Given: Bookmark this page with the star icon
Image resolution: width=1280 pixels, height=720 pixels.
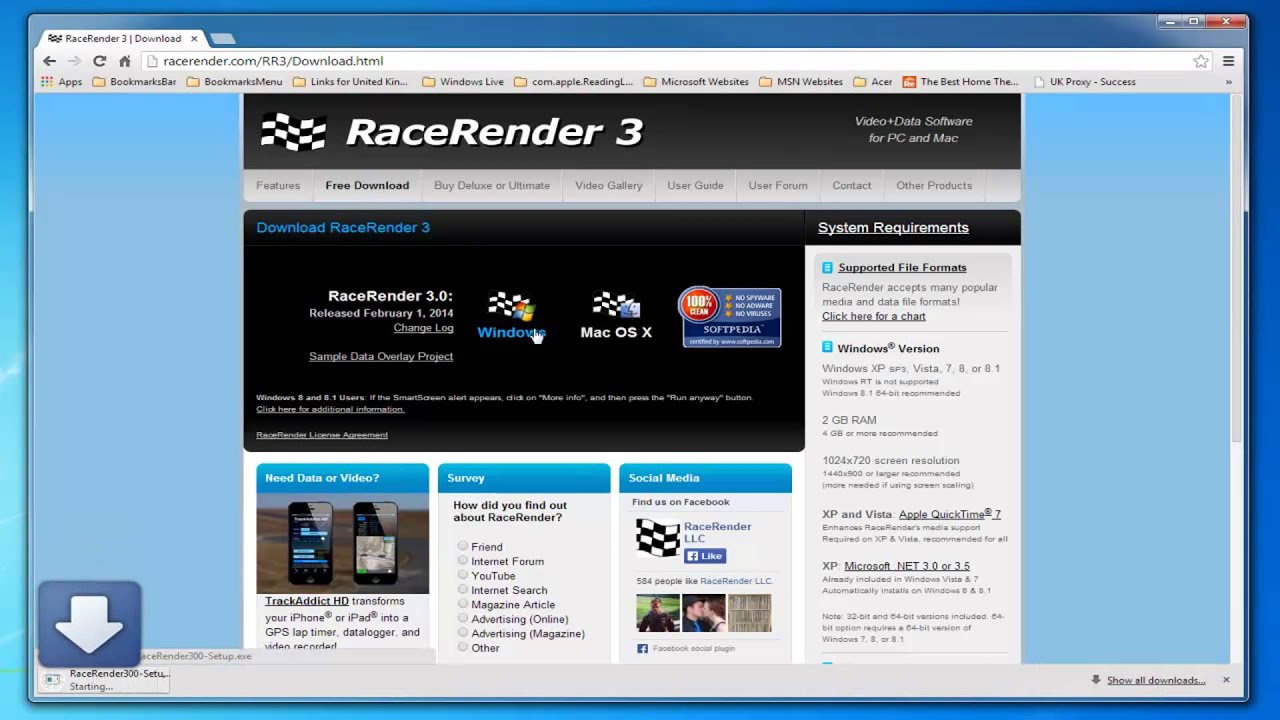Looking at the screenshot, I should click(x=1201, y=61).
